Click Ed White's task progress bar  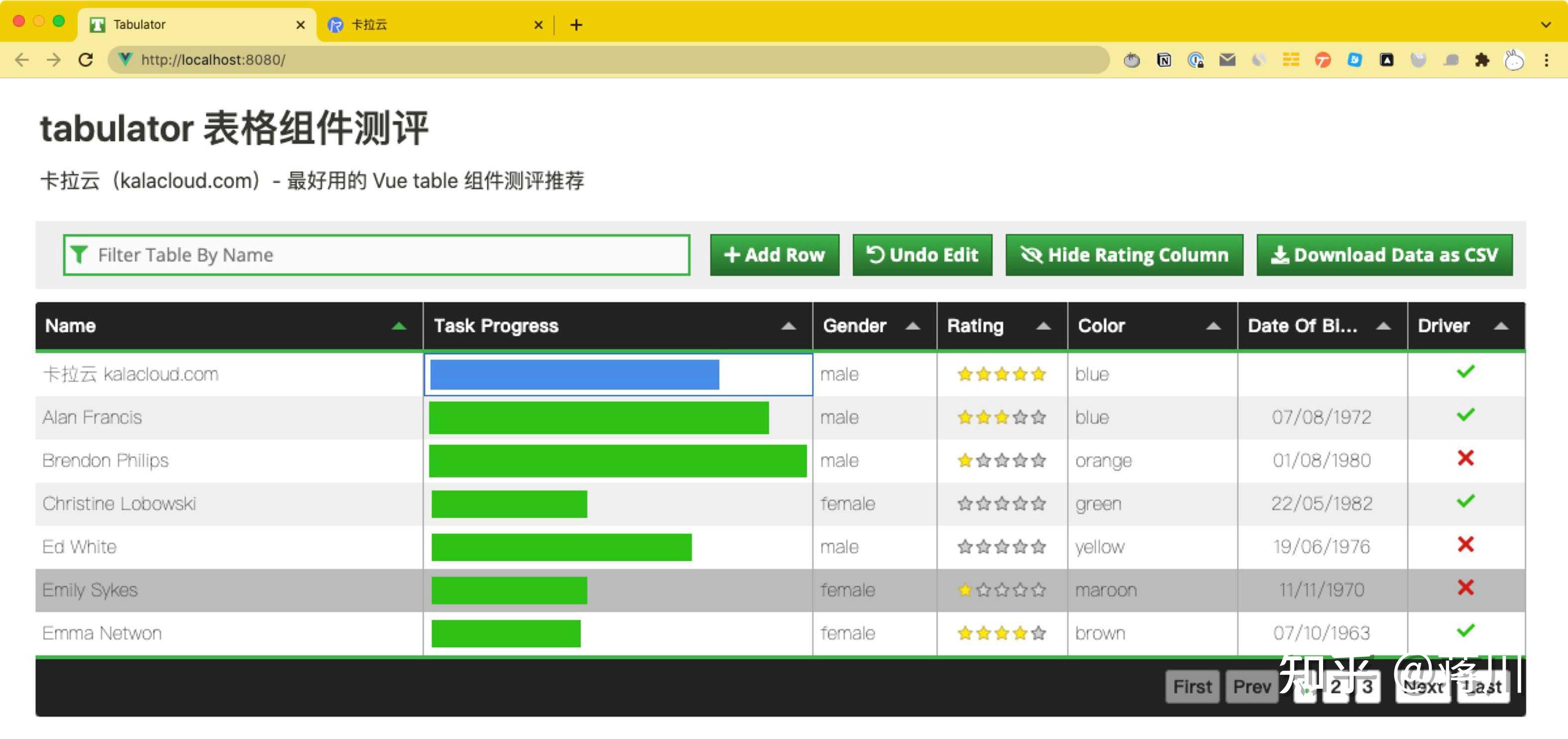tap(561, 547)
